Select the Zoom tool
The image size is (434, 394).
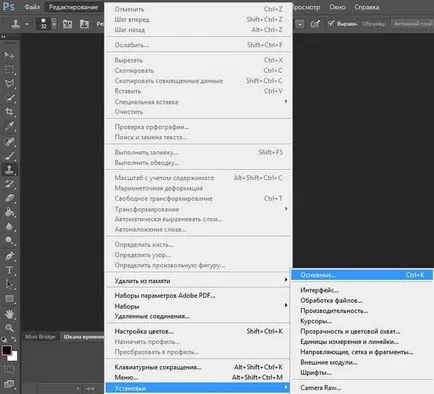pyautogui.click(x=9, y=328)
